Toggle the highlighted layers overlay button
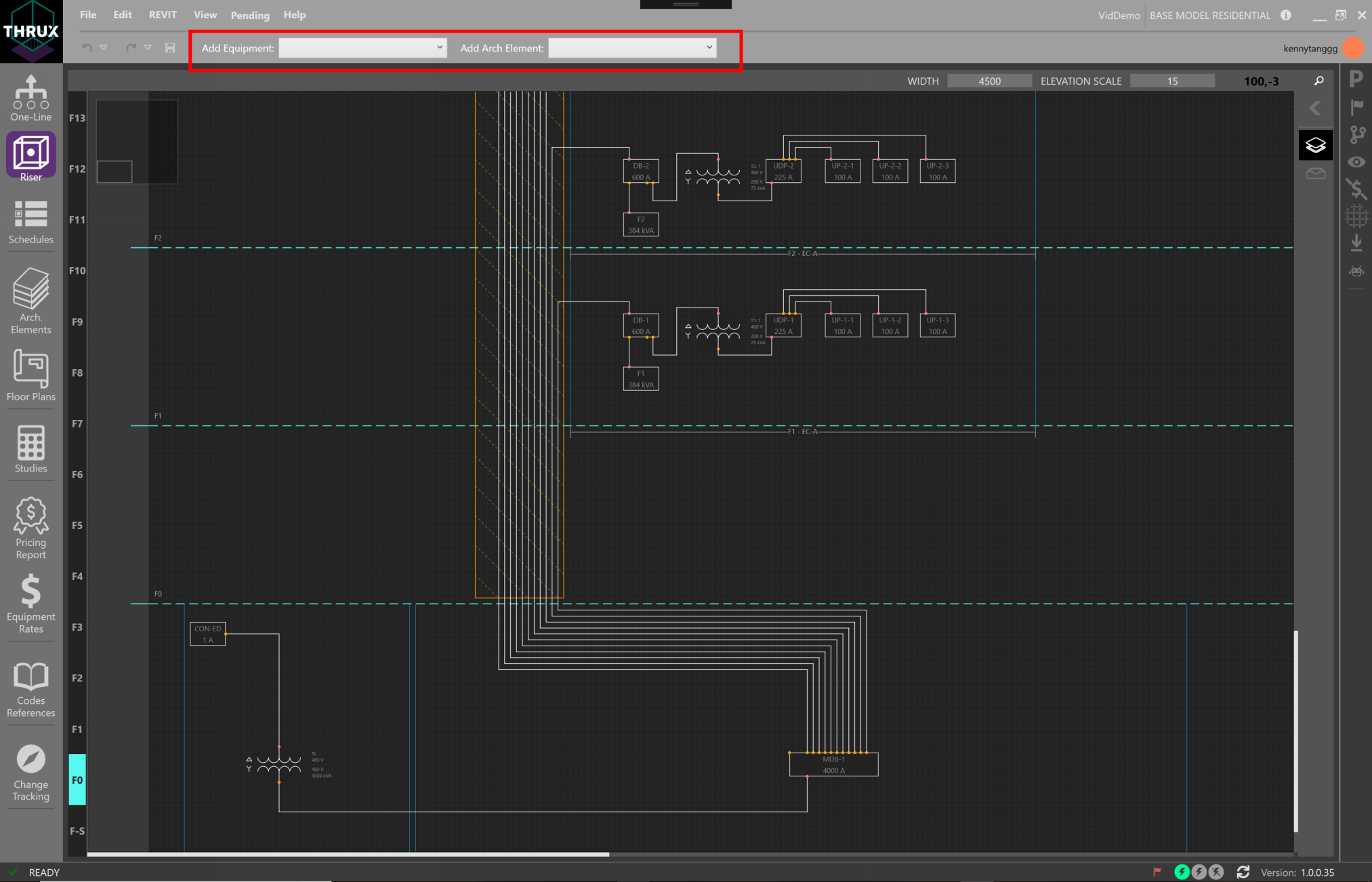The width and height of the screenshot is (1372, 882). (1315, 144)
